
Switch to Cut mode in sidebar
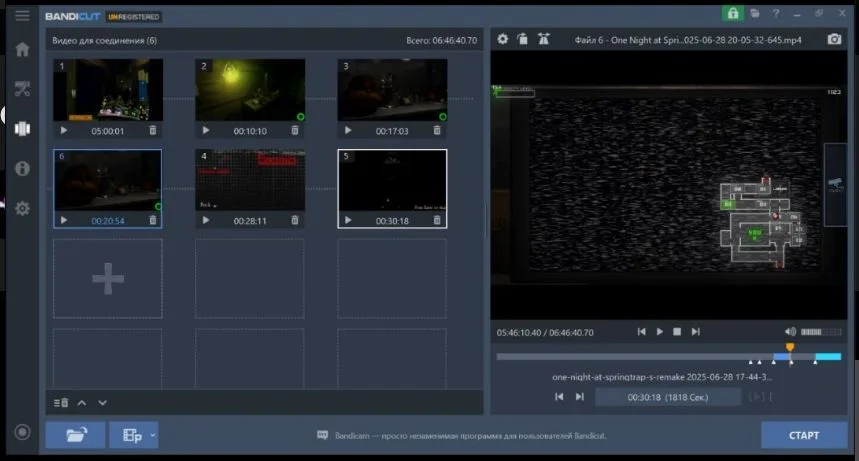pyautogui.click(x=22, y=89)
